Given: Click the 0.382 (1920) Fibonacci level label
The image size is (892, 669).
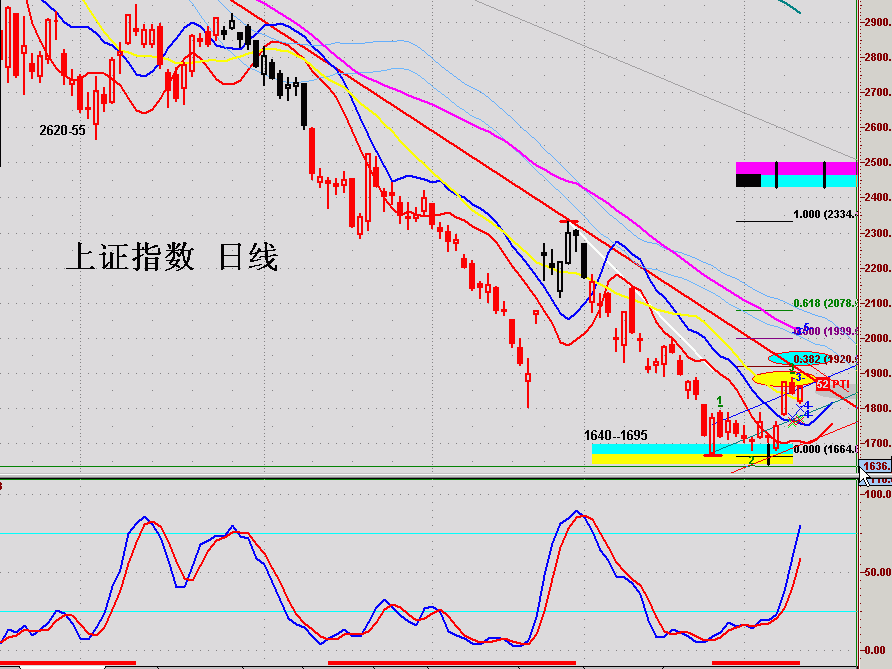Looking at the screenshot, I should 825,359.
